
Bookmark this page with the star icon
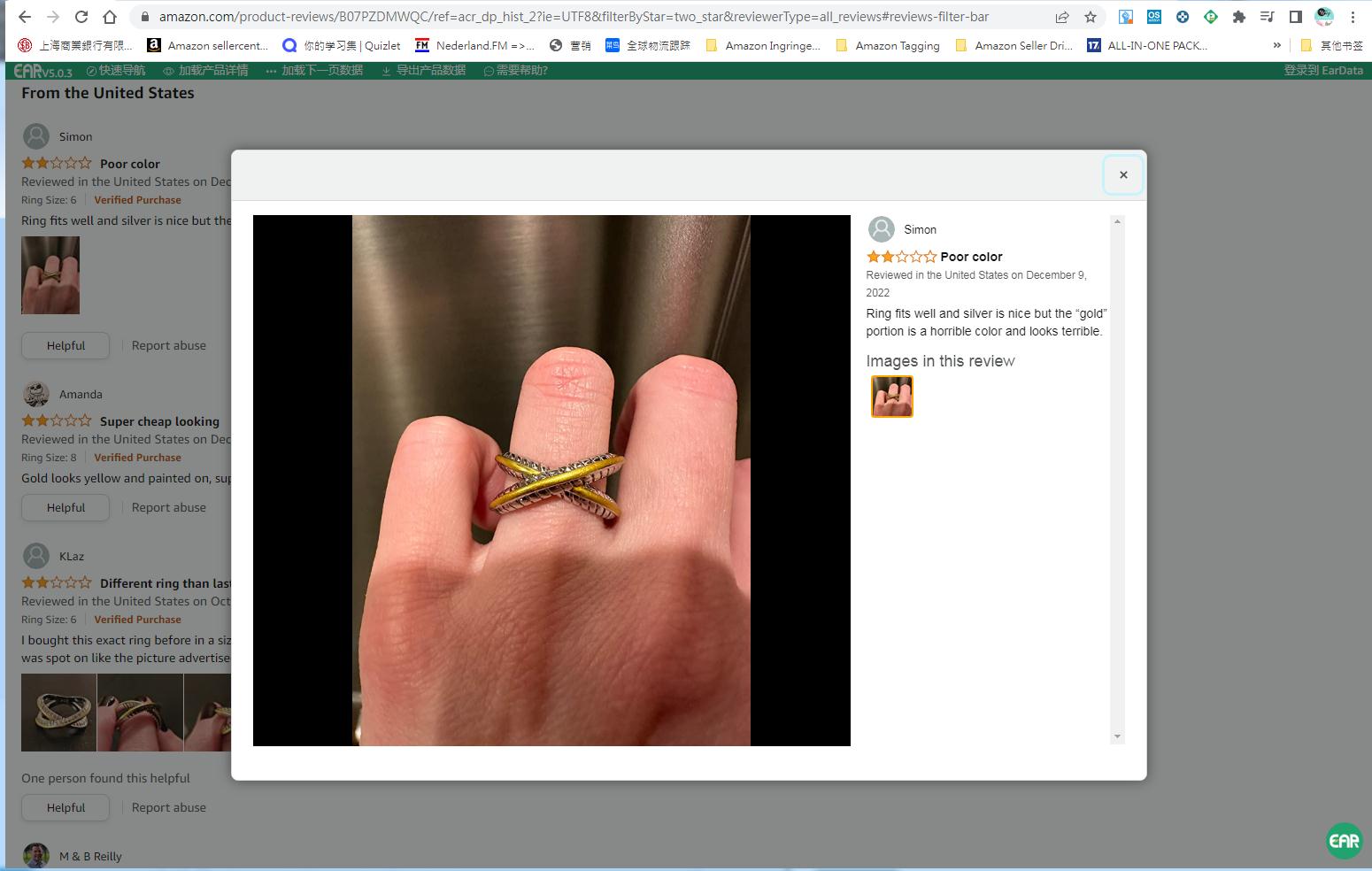click(1091, 17)
